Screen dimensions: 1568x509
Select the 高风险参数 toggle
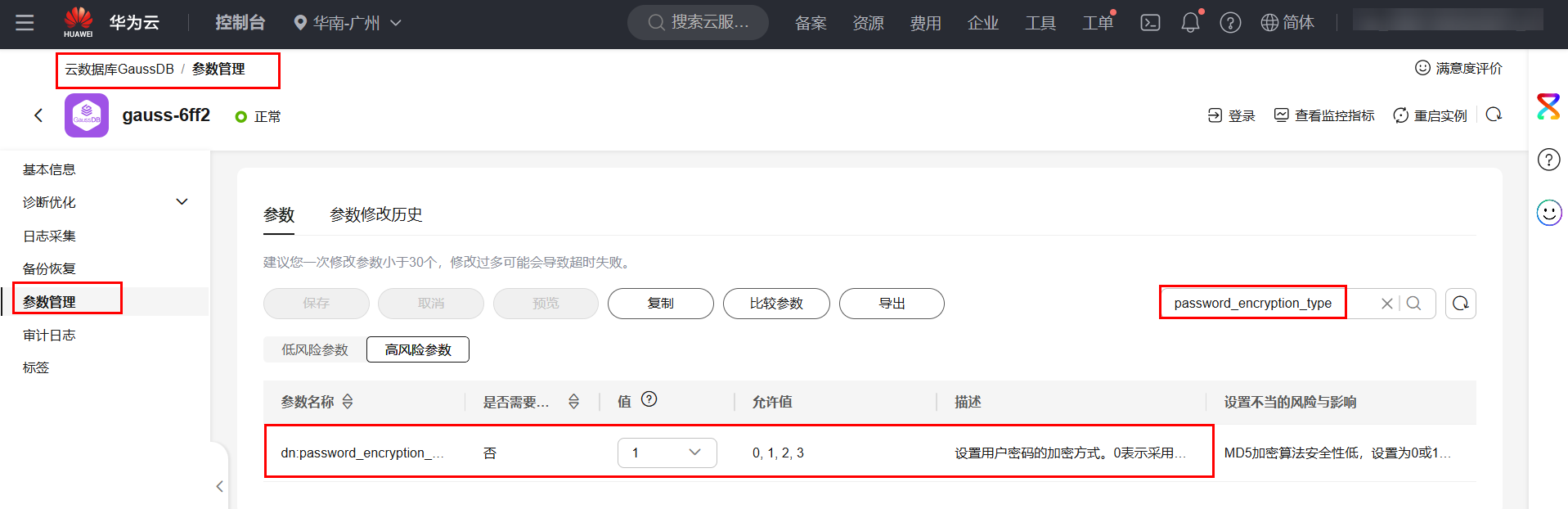tap(418, 349)
